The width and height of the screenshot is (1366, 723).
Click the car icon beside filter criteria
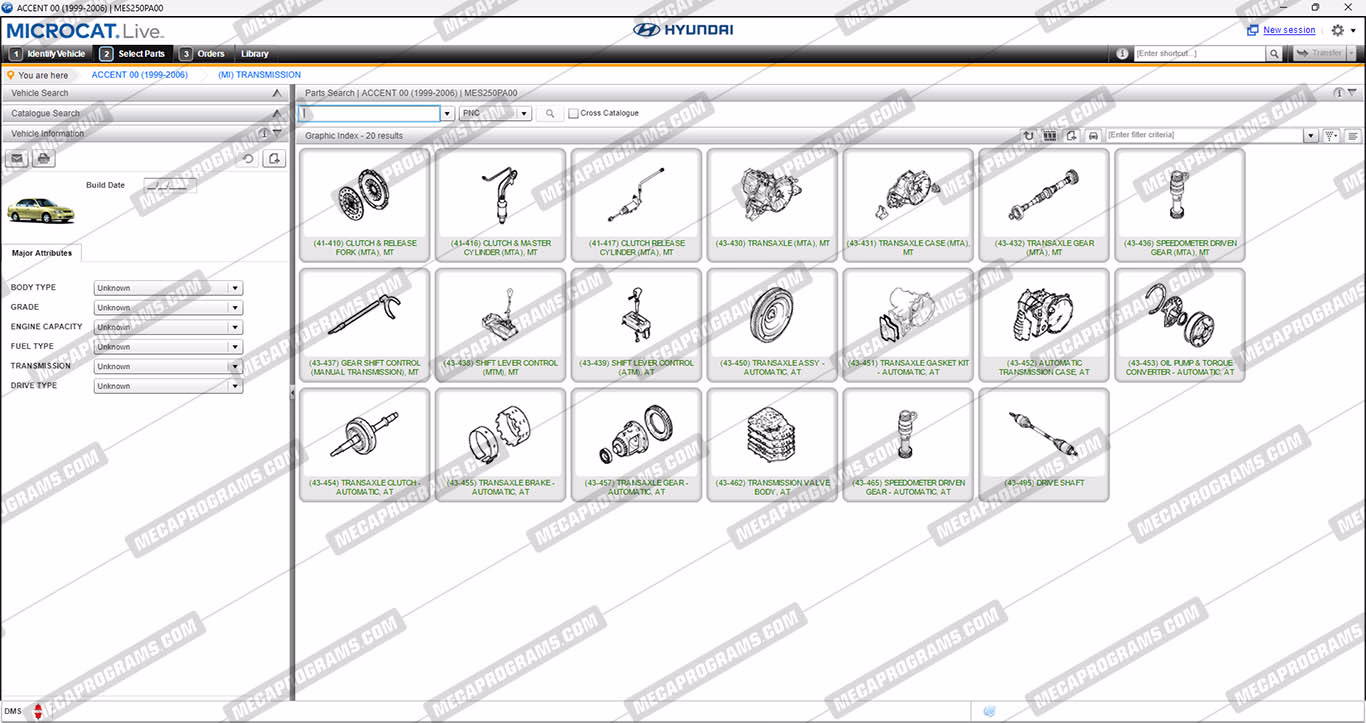(1093, 136)
